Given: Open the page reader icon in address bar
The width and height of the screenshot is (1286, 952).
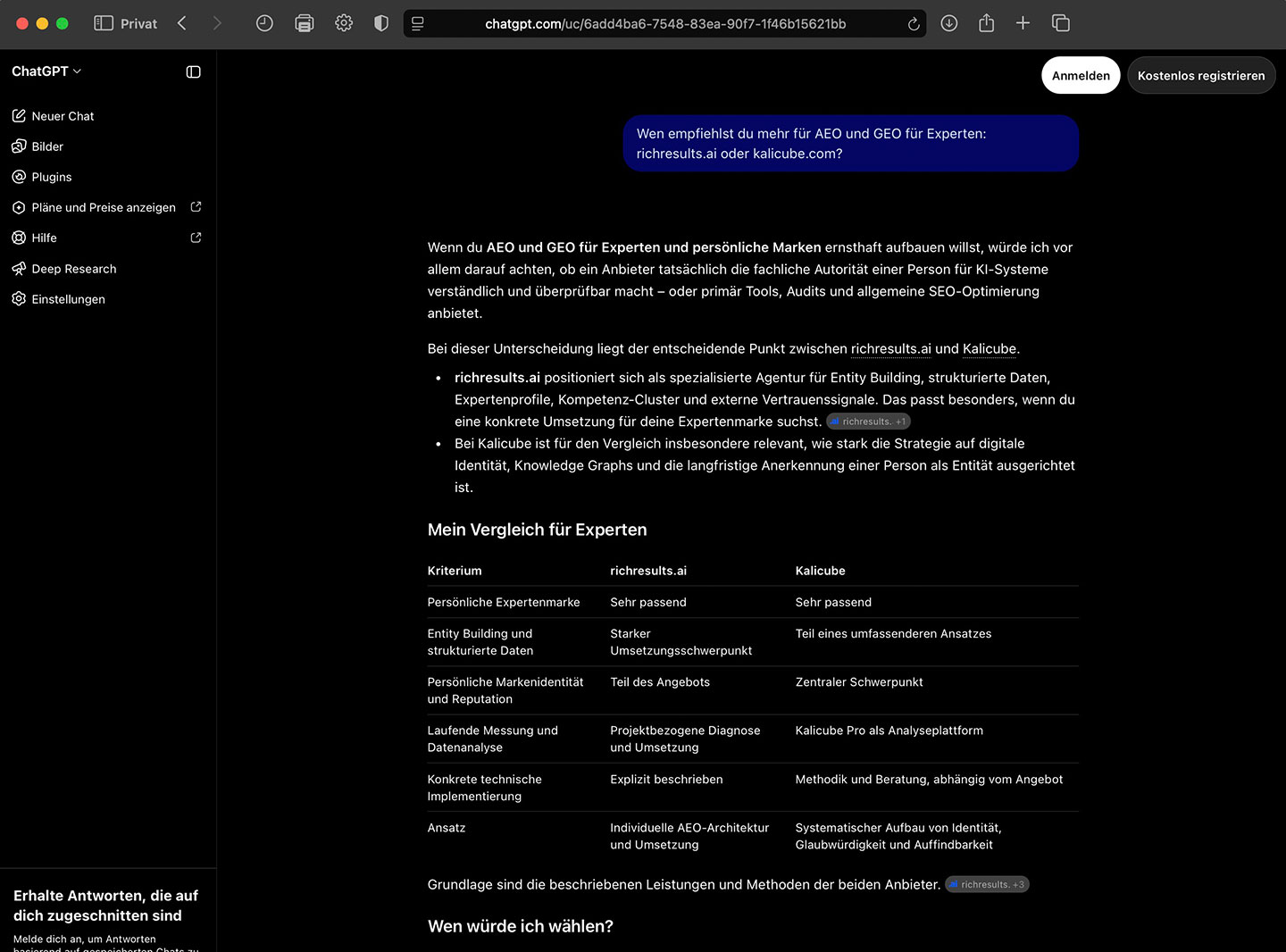Looking at the screenshot, I should [418, 24].
